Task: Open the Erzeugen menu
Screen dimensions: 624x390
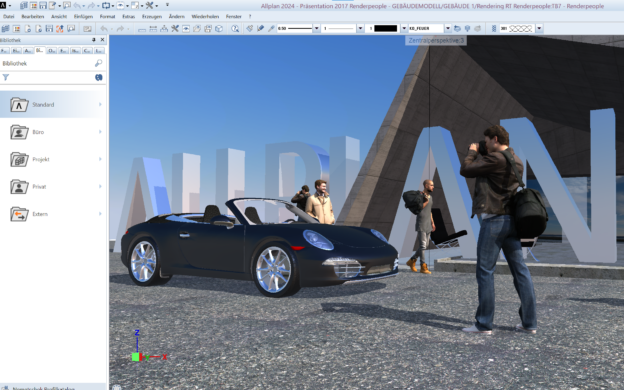Action: tap(152, 16)
